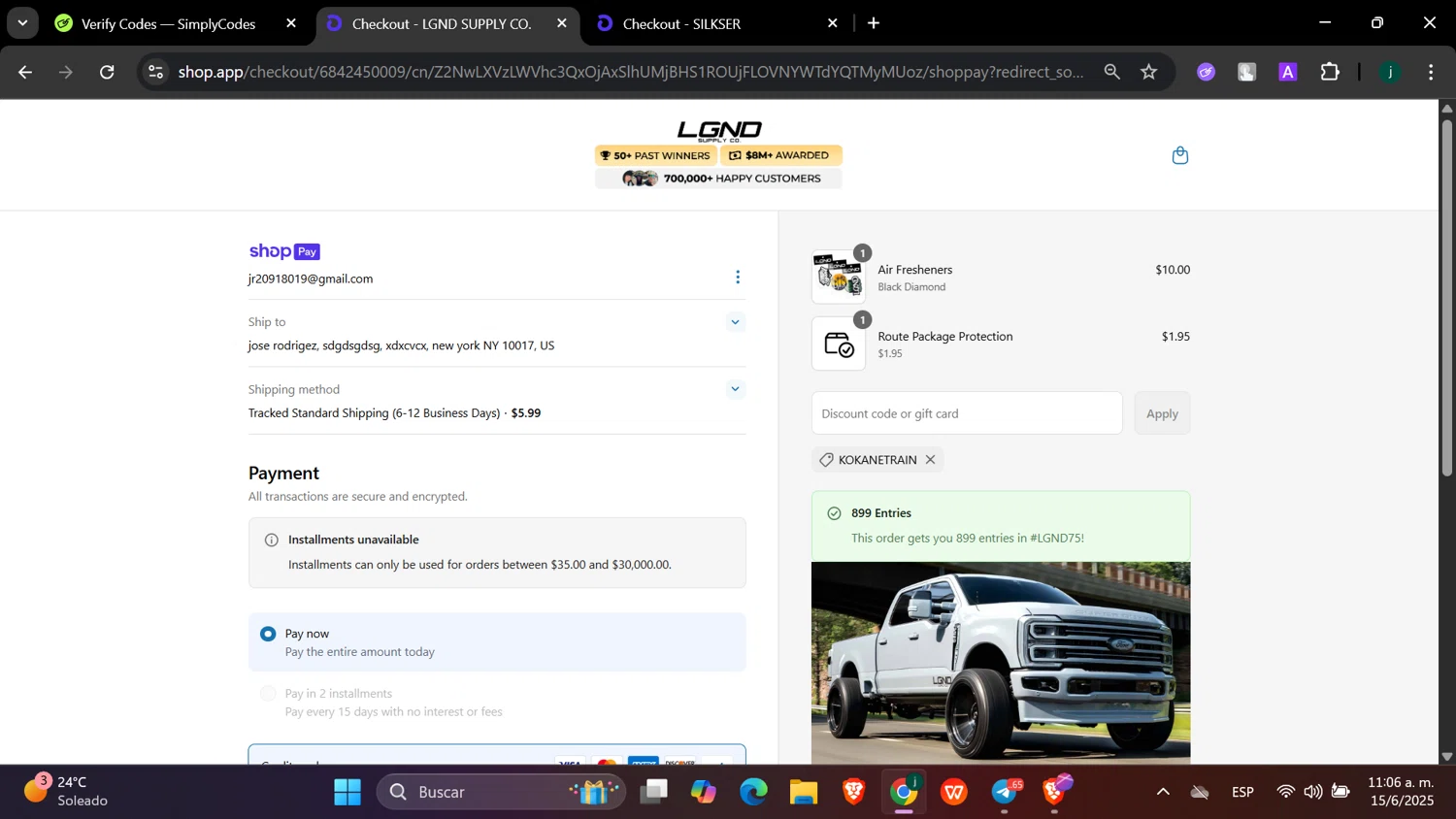This screenshot has width=1456, height=819.
Task: Click the Route Package Protection thumbnail
Action: click(839, 344)
